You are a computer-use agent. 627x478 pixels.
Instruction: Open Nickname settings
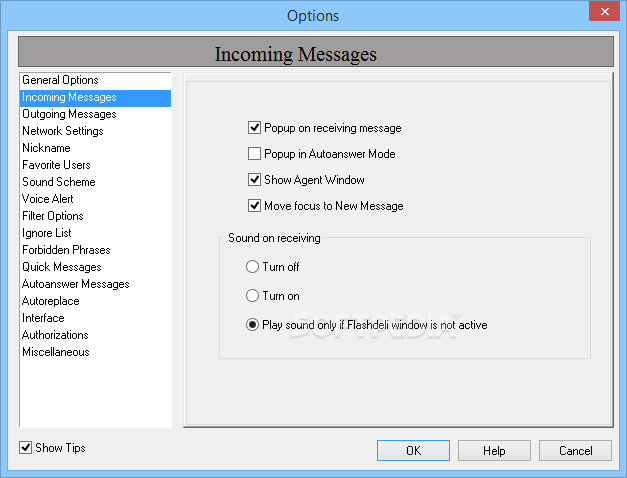point(95,148)
